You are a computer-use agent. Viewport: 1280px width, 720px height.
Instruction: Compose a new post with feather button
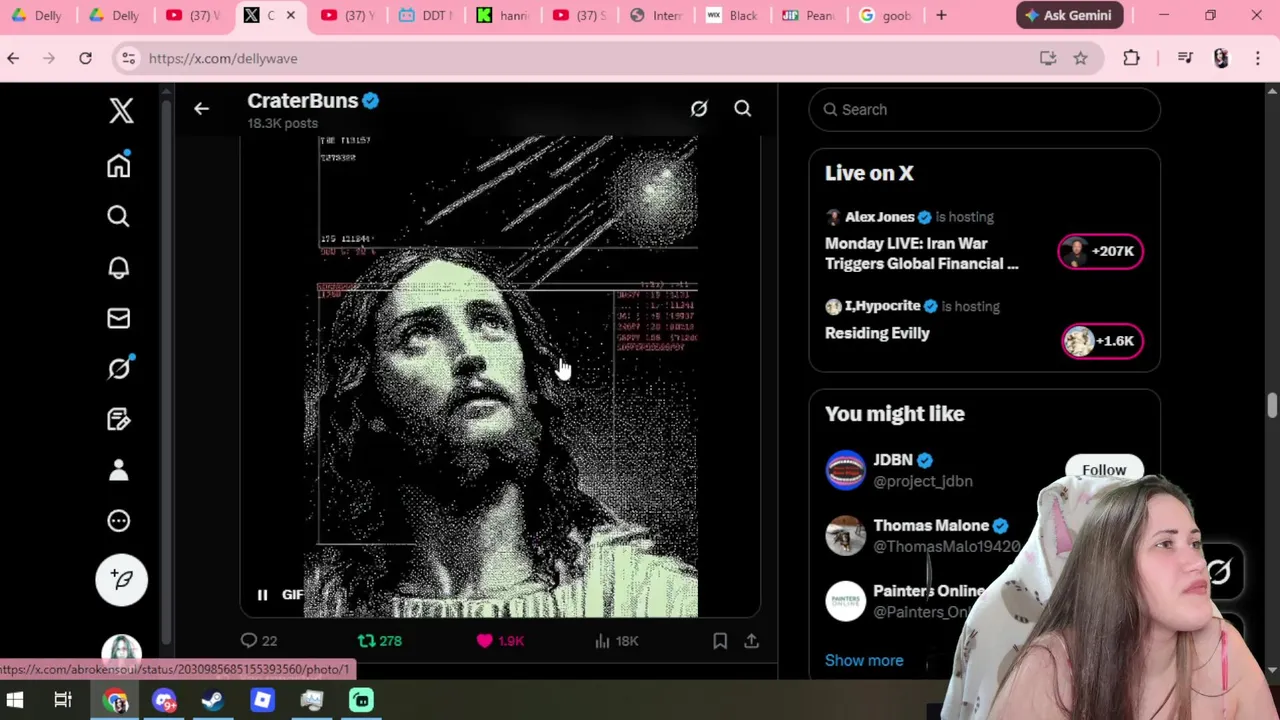coord(121,579)
